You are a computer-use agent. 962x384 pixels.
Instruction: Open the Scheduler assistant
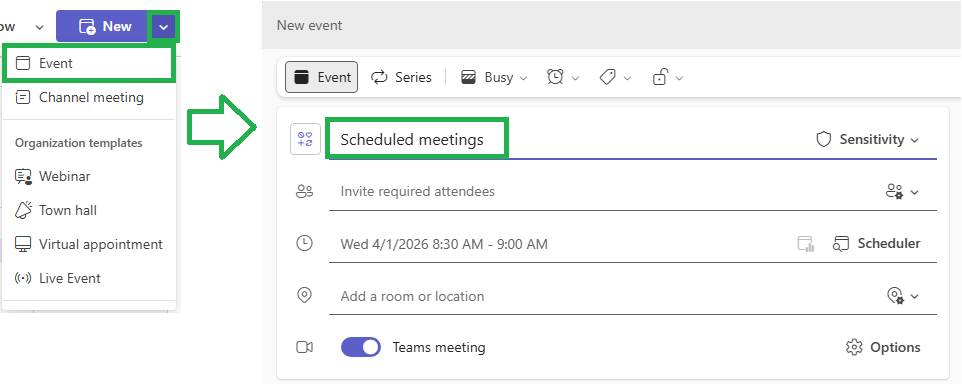876,244
